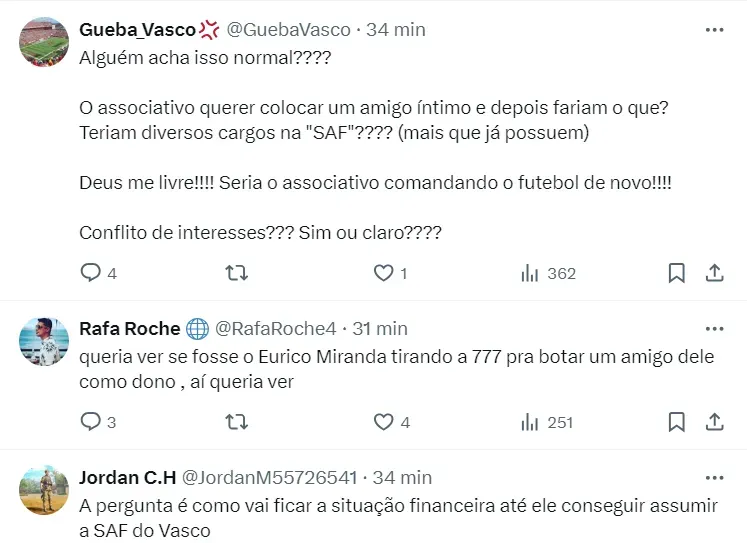Retweet Rafa Roche's tweet
Screen dimensions: 747x543
coord(238,422)
